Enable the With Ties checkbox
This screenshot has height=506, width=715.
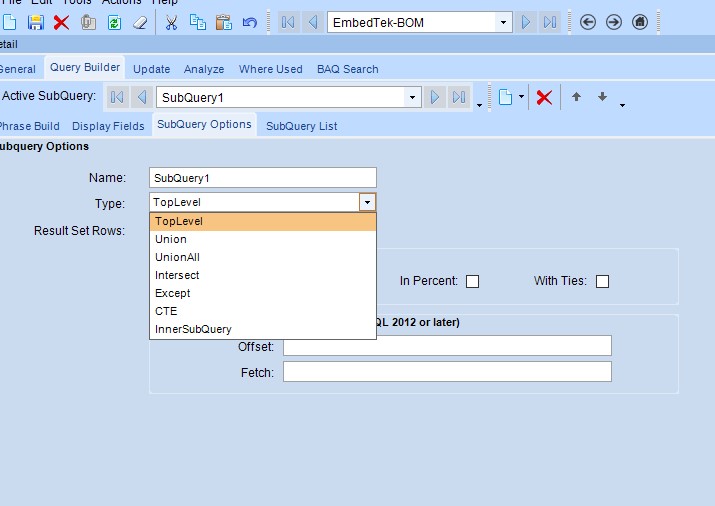point(602,281)
